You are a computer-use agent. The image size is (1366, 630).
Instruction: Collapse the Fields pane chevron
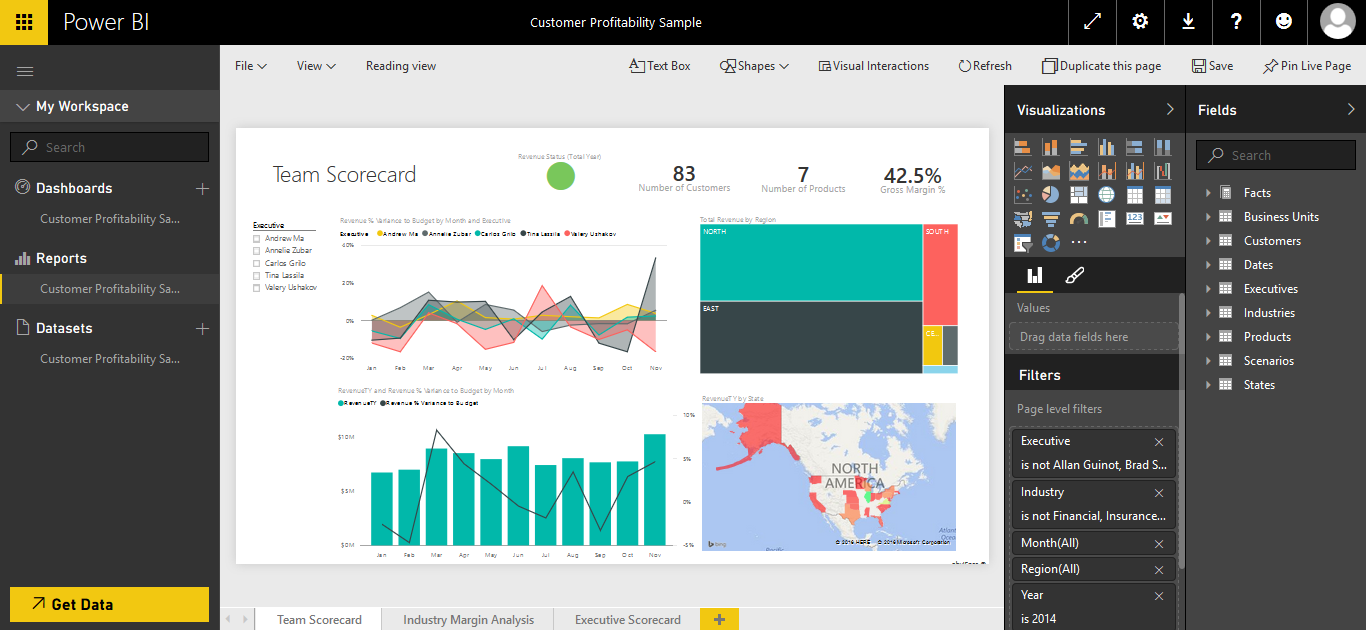[x=1351, y=109]
